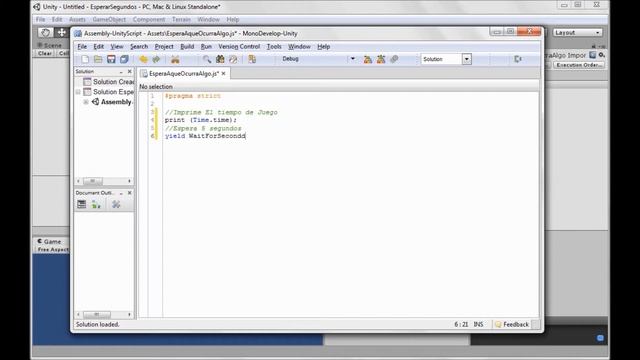Click code line 'print (Time.time);'
The width and height of the screenshot is (640, 360).
200,120
